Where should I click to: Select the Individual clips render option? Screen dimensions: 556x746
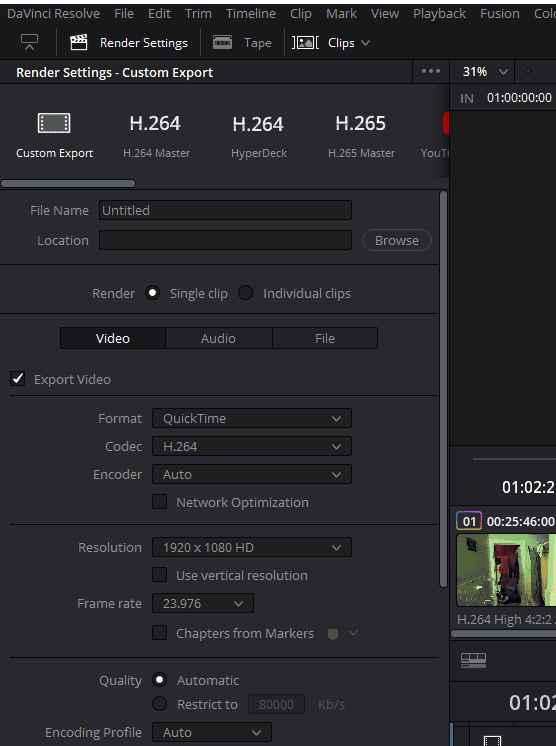click(x=245, y=293)
